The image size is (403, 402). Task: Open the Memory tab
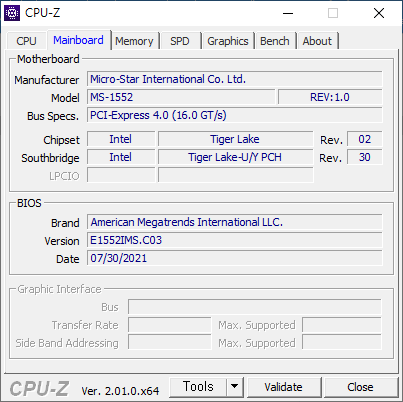pos(134,41)
